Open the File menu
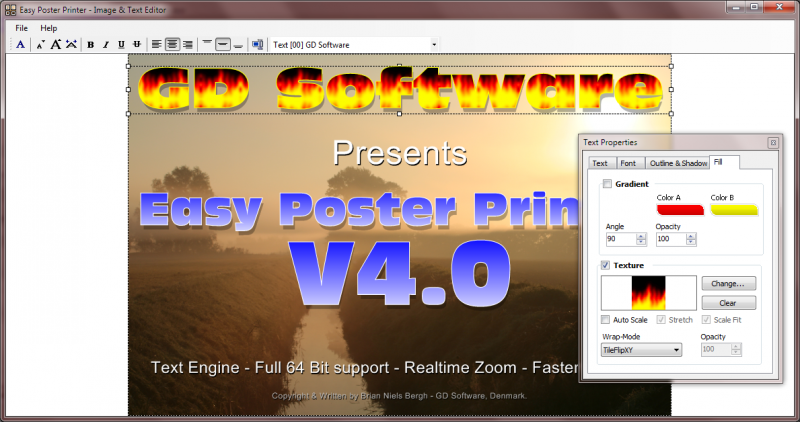 click(21, 28)
